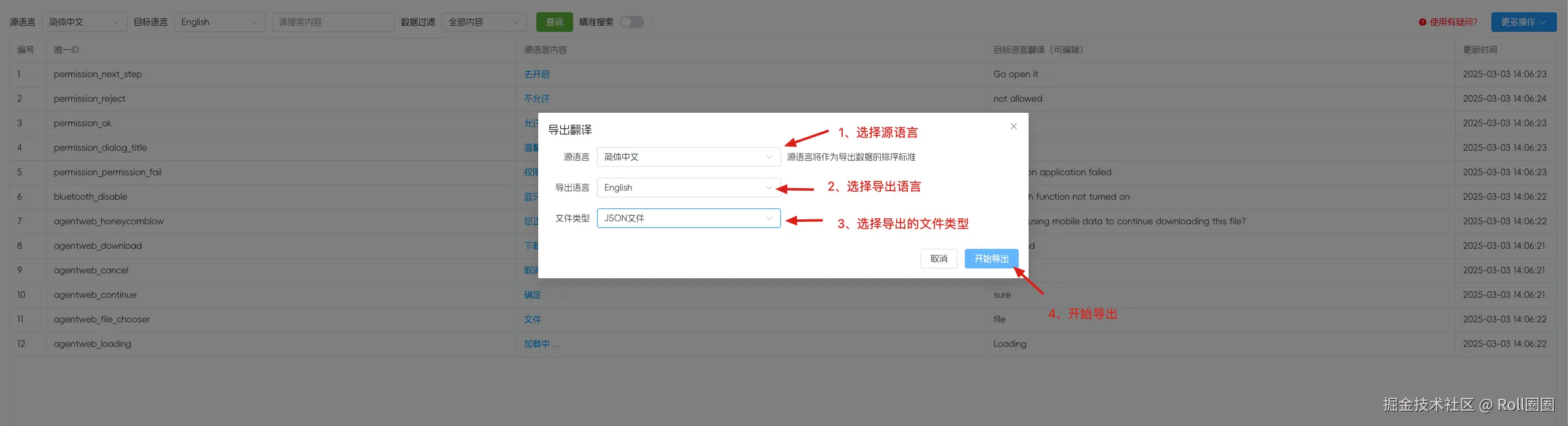Open the toolbar target language dropdown English
This screenshot has height=426, width=1568.
click(x=219, y=22)
